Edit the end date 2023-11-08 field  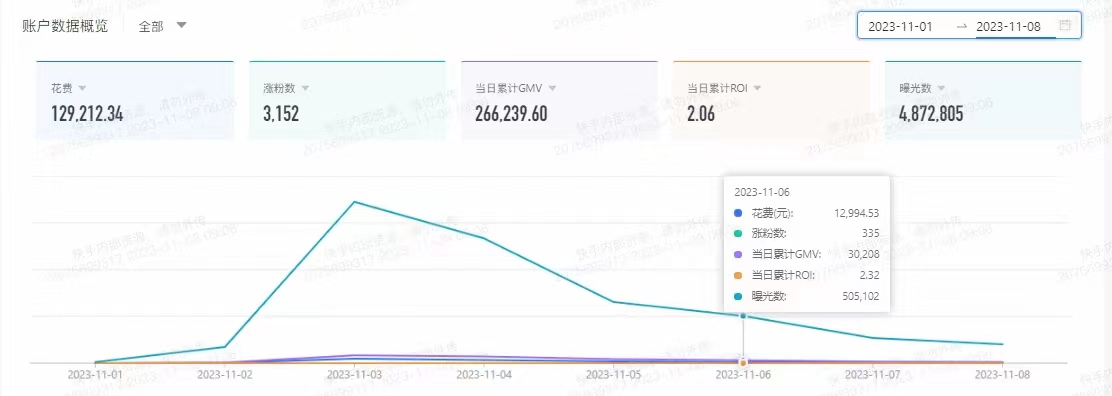tap(1008, 26)
